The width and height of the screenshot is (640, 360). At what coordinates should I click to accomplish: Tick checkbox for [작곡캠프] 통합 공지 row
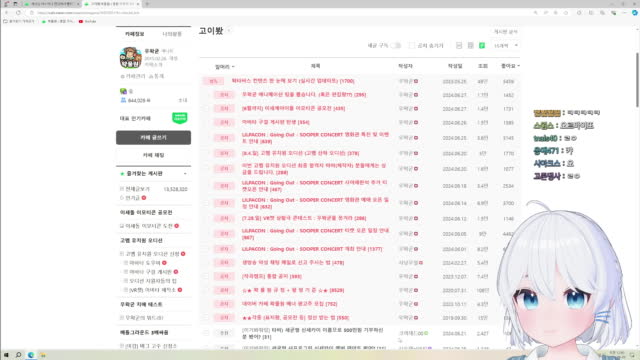(x=206, y=276)
